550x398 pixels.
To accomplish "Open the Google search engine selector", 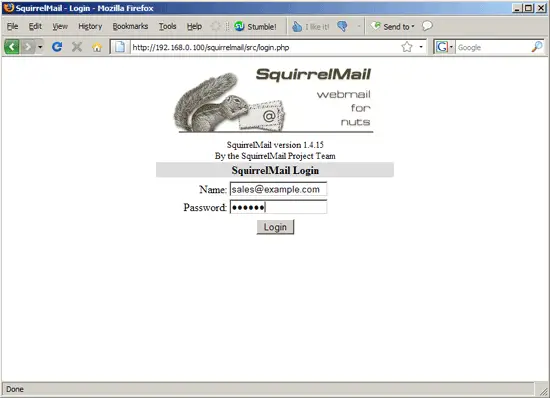I will click(444, 47).
